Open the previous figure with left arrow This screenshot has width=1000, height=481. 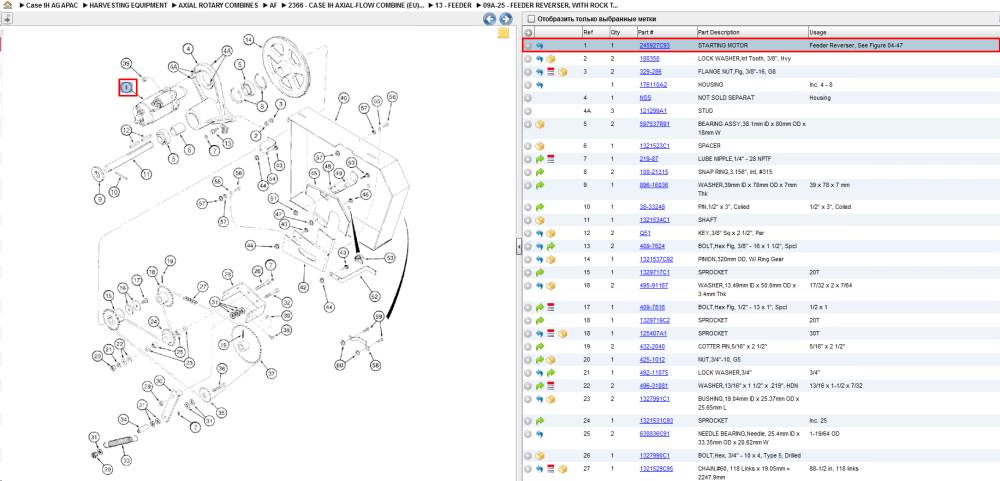pos(489,19)
